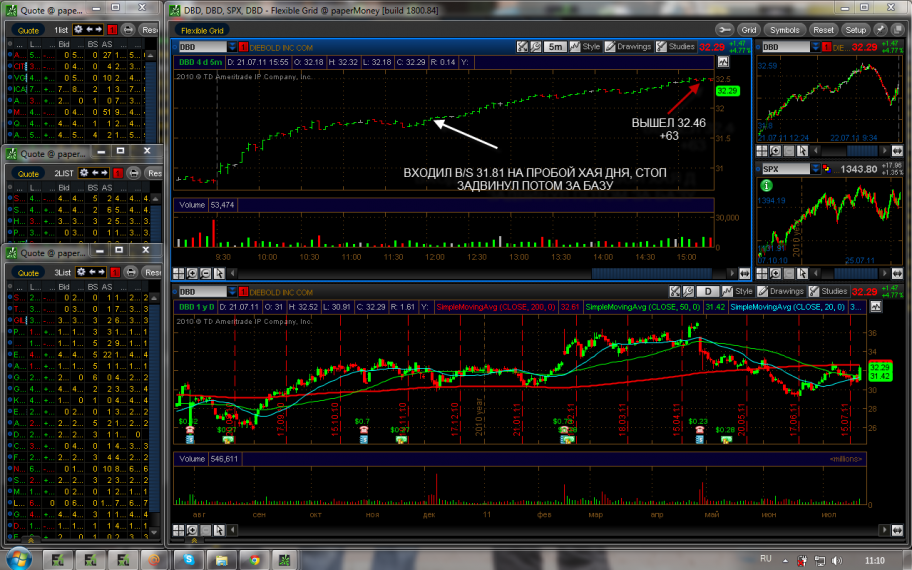Open the Setup button
912x570 pixels.
[856, 30]
